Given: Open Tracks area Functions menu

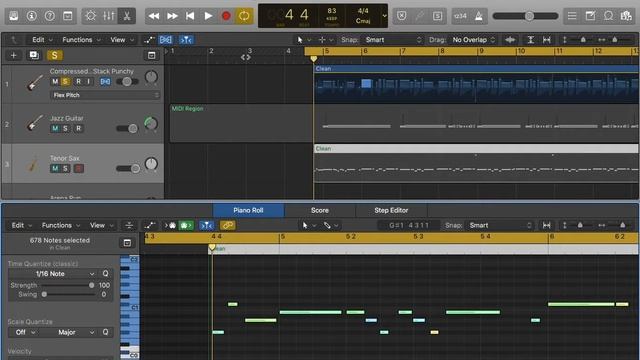Looking at the screenshot, I should [x=81, y=40].
